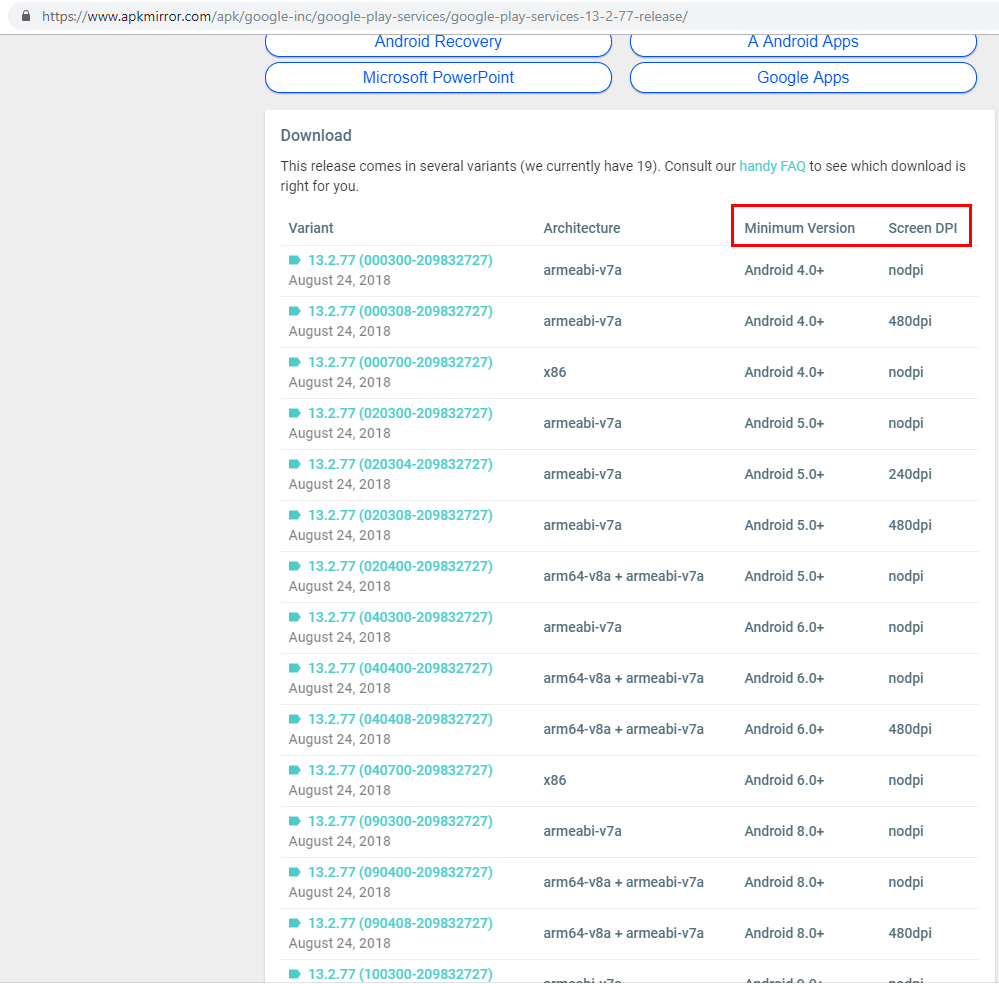Click tag icon beside variant 000300-209832727
Screen dimensions: 999x984
pyautogui.click(x=295, y=260)
